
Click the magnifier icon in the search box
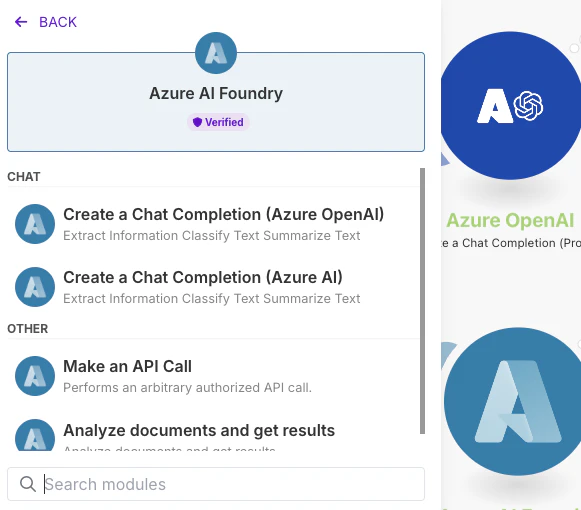coord(28,484)
